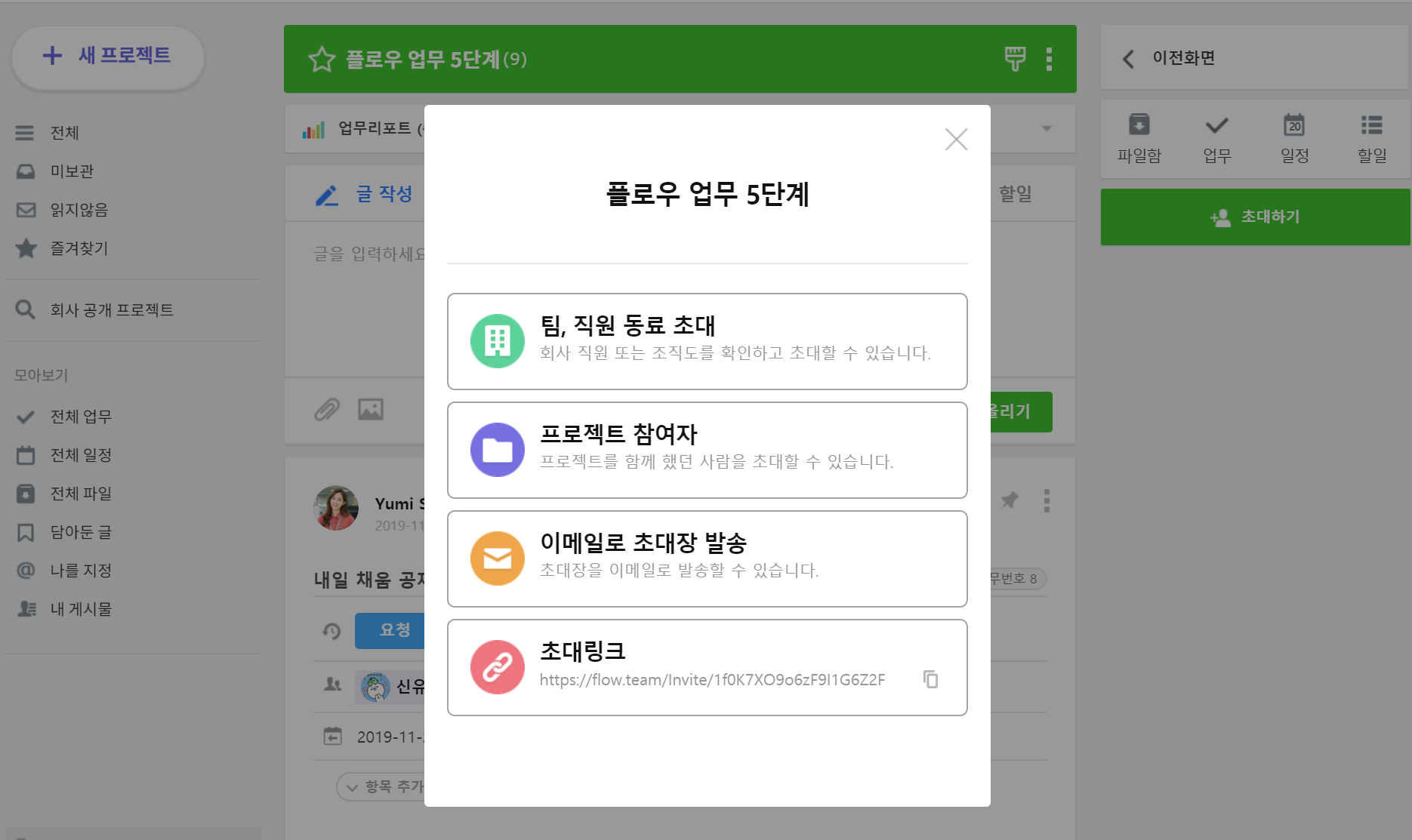Copy the invite link using copy icon
Image resolution: width=1412 pixels, height=840 pixels.
point(930,679)
